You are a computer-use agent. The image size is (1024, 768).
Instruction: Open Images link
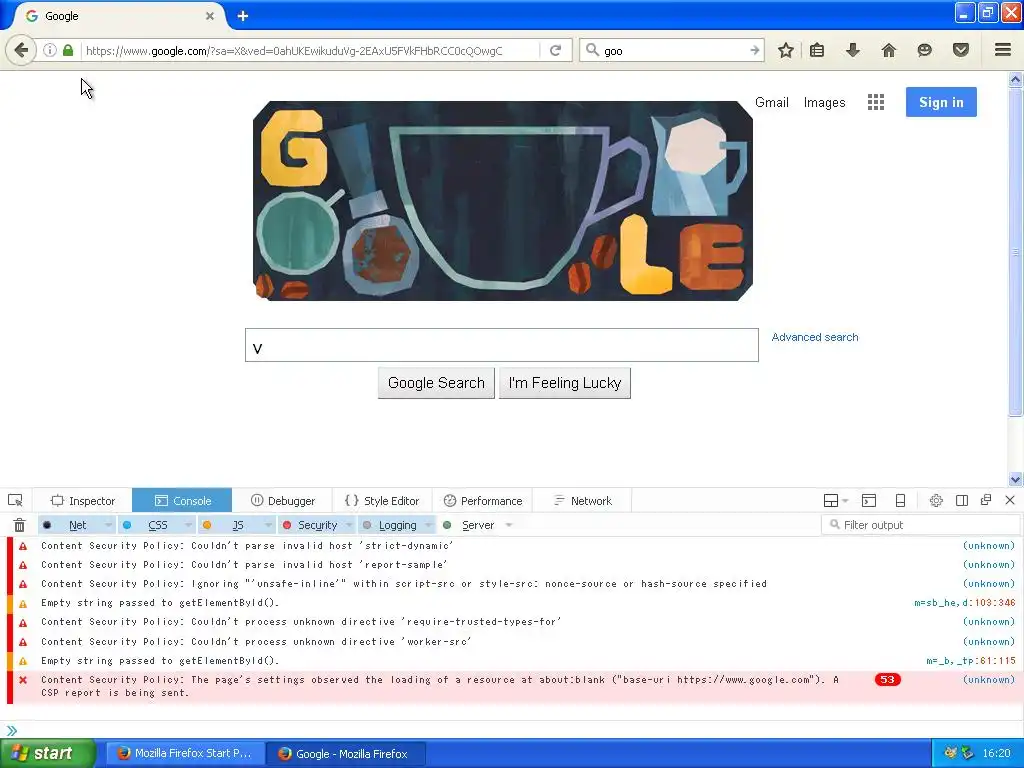824,103
